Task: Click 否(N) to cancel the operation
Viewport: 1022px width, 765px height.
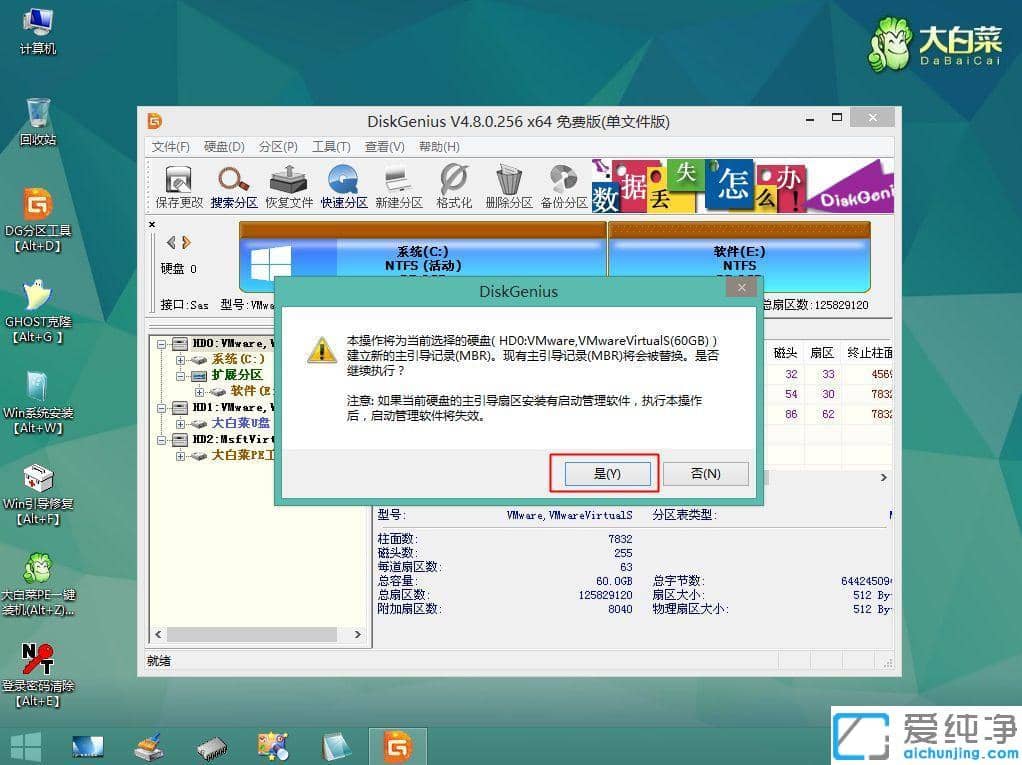Action: click(706, 473)
